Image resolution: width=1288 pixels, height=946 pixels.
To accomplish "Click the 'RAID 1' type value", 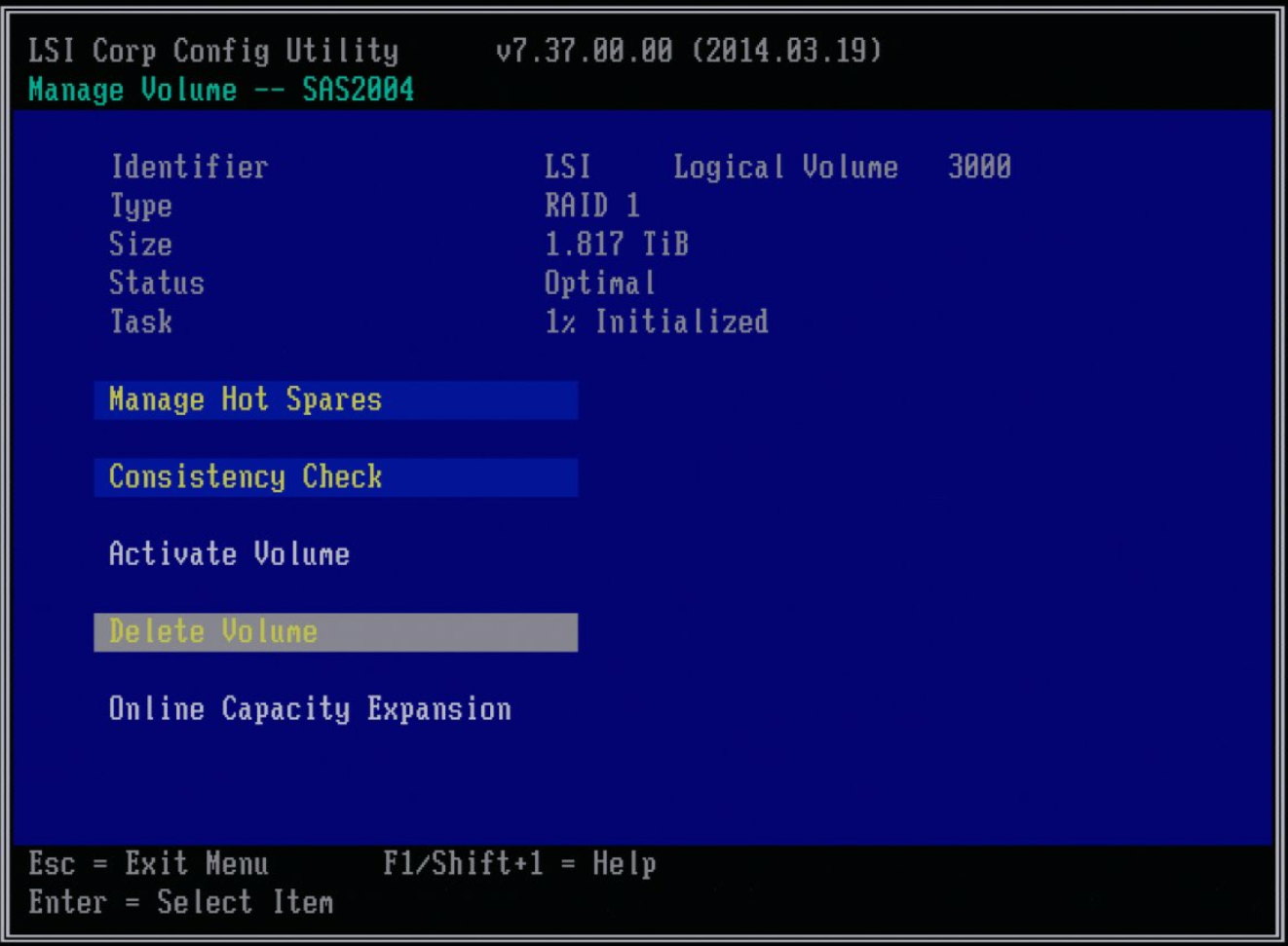I will pos(592,206).
